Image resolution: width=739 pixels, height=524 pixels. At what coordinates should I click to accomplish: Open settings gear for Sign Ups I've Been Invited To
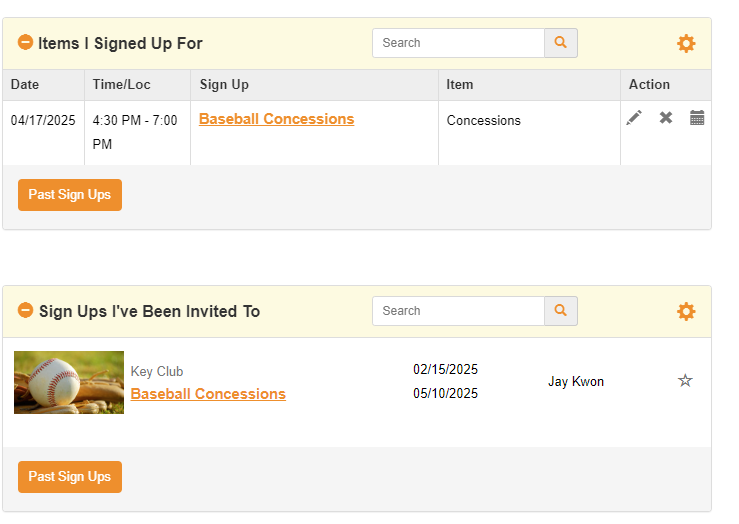686,311
